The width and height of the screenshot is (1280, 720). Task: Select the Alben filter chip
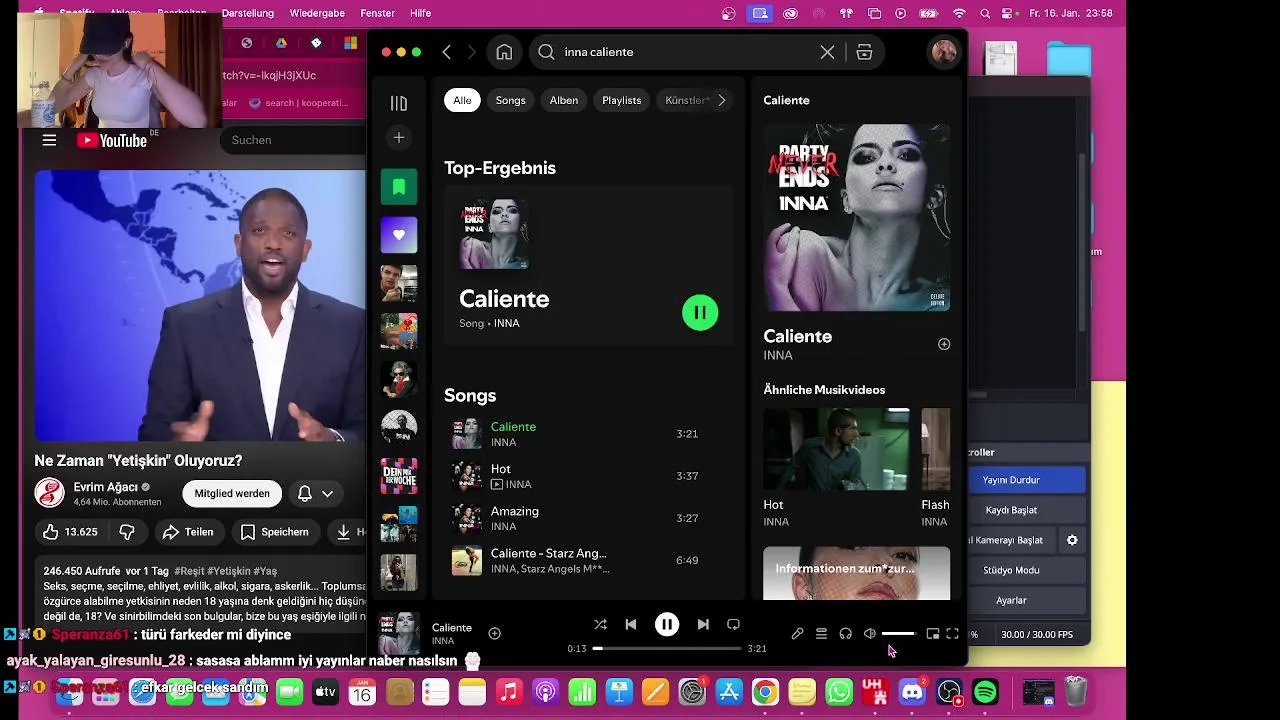pos(564,100)
